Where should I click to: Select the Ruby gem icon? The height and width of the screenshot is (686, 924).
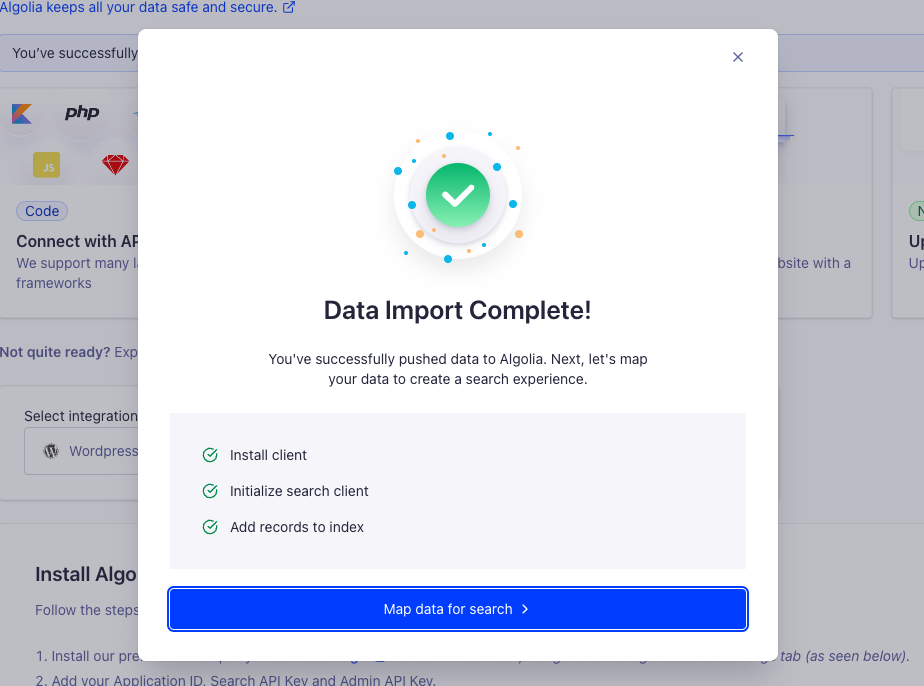pos(115,164)
